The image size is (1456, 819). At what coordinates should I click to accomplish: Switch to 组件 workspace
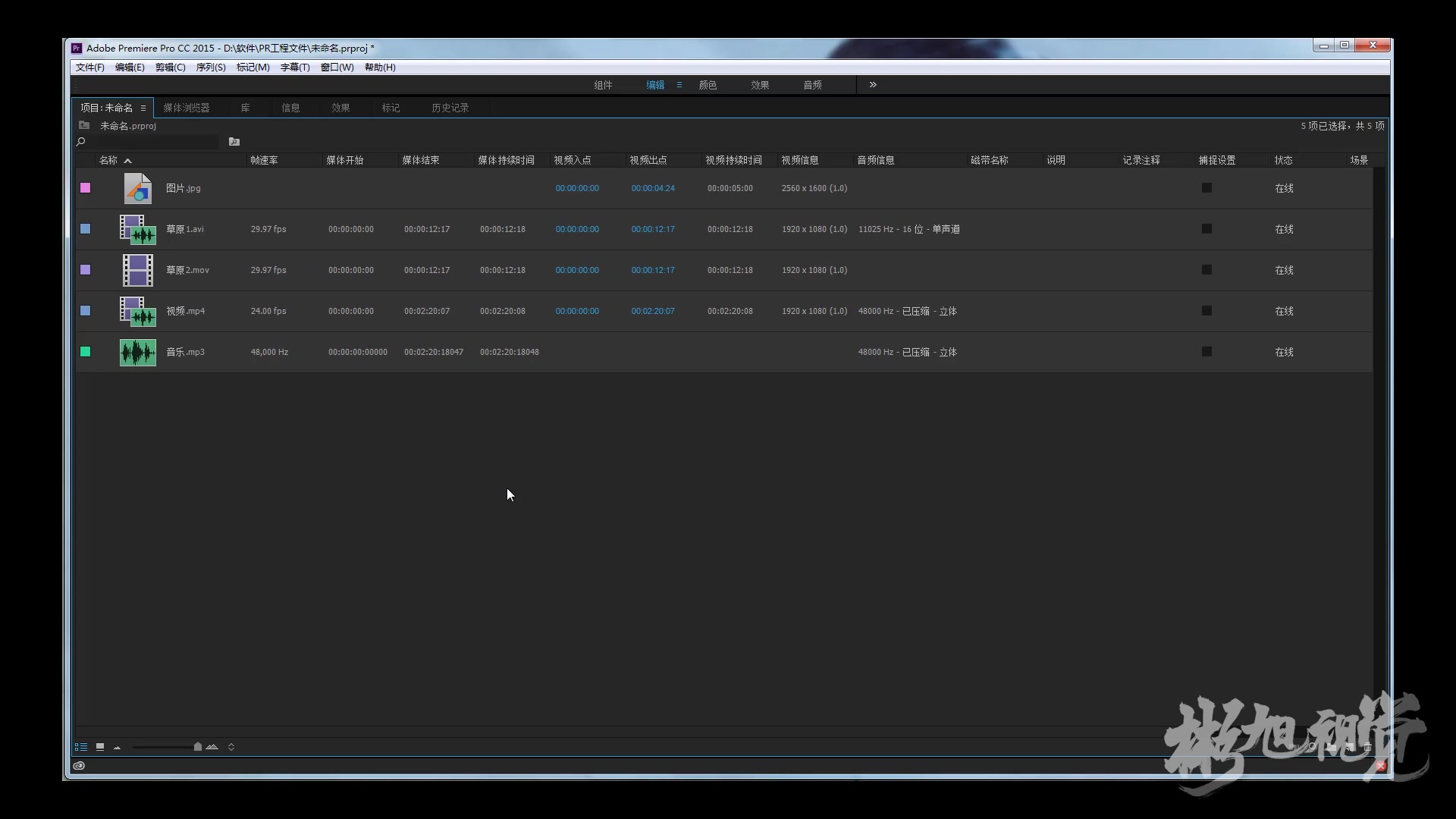[x=603, y=85]
